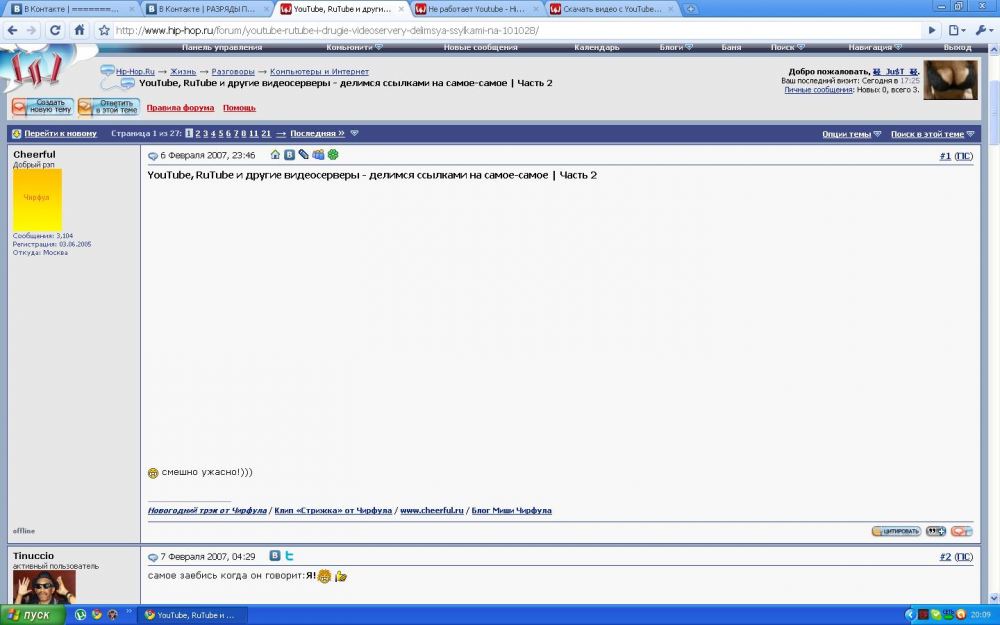Screen dimensions: 1000x625
Task: Open the Разговоры breadcrumb link
Action: (233, 71)
